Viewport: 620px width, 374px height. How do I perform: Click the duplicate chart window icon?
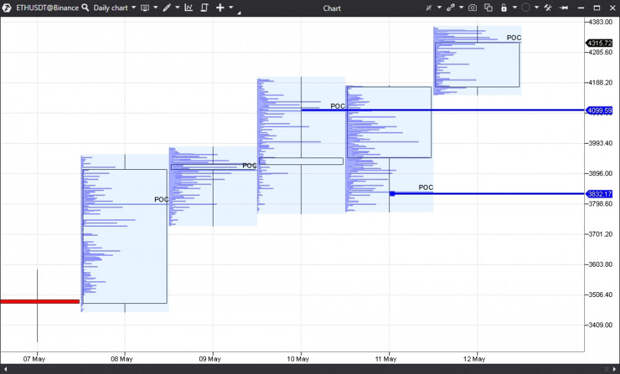pos(488,8)
